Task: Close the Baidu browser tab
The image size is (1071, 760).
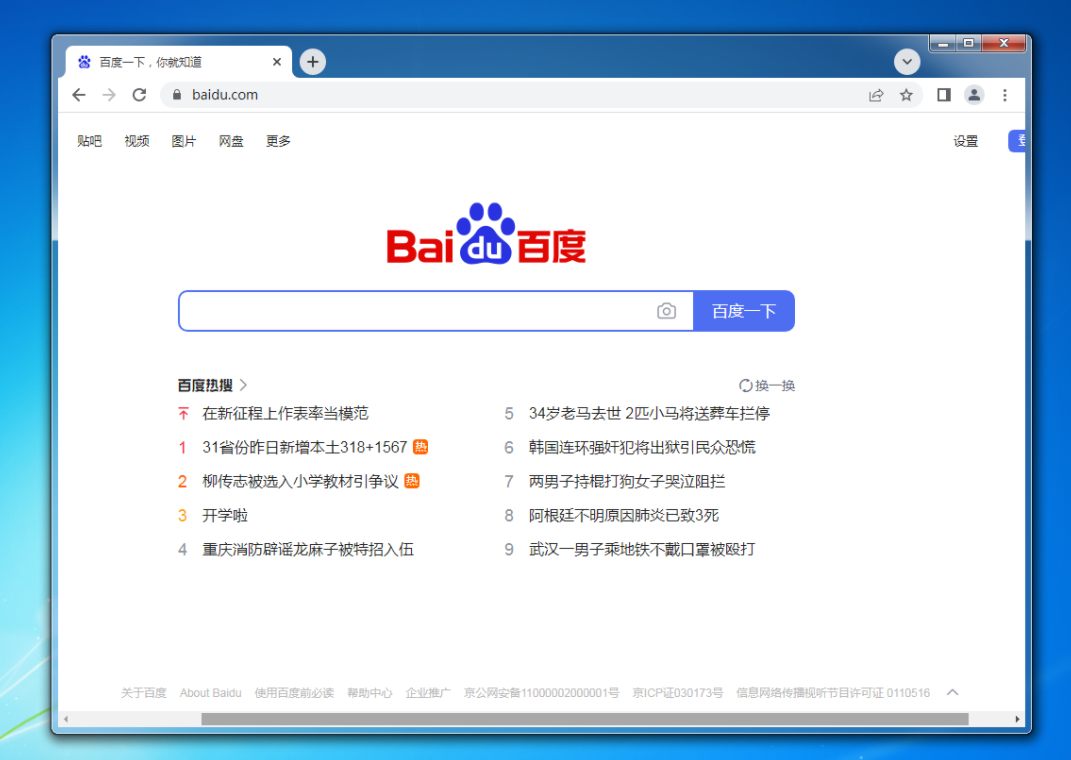Action: pos(277,62)
